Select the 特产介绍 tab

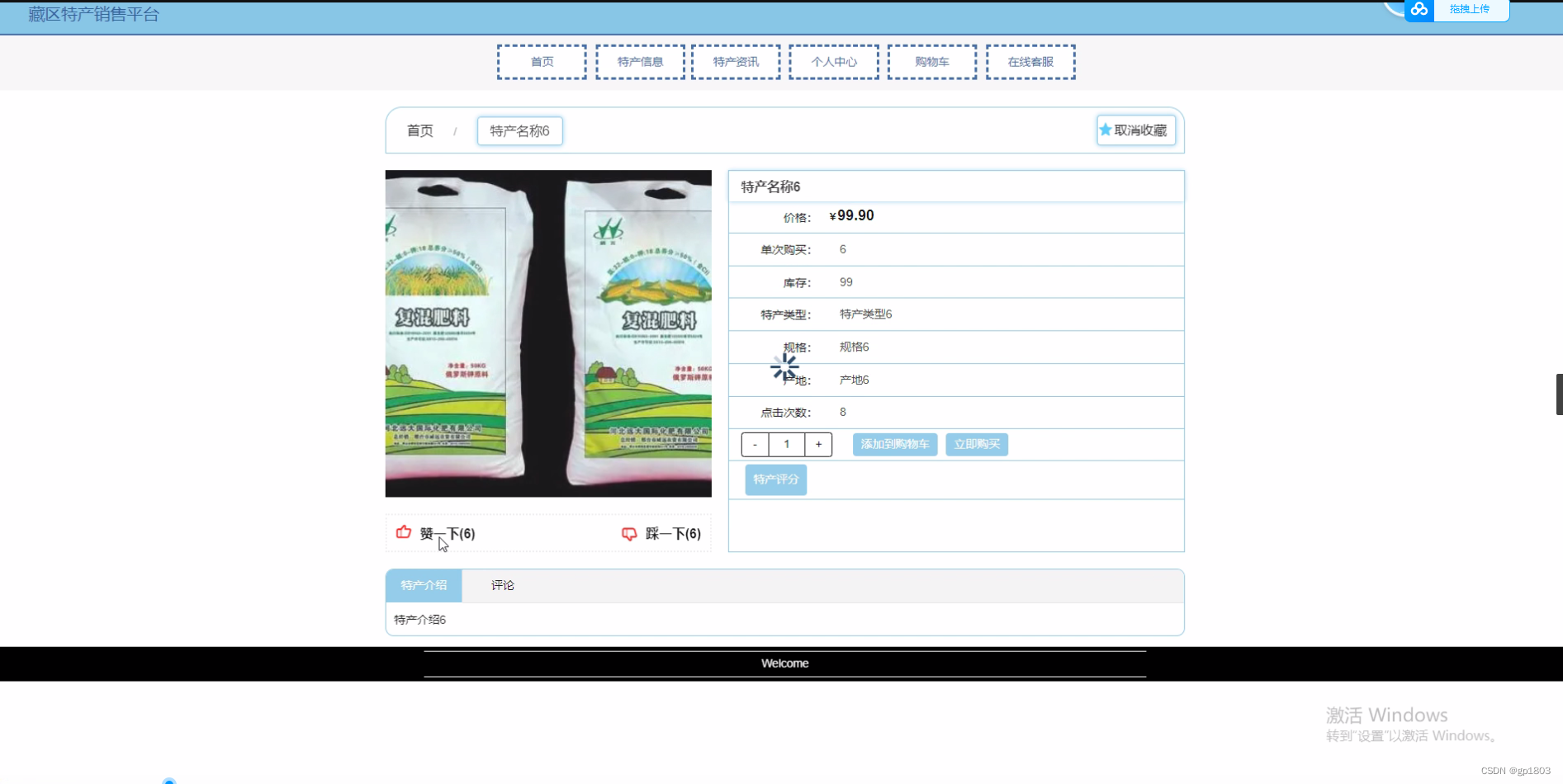423,585
